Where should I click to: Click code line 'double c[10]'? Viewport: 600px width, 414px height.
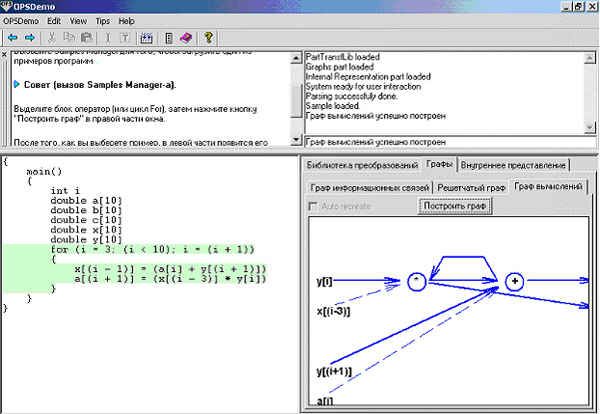[86, 220]
